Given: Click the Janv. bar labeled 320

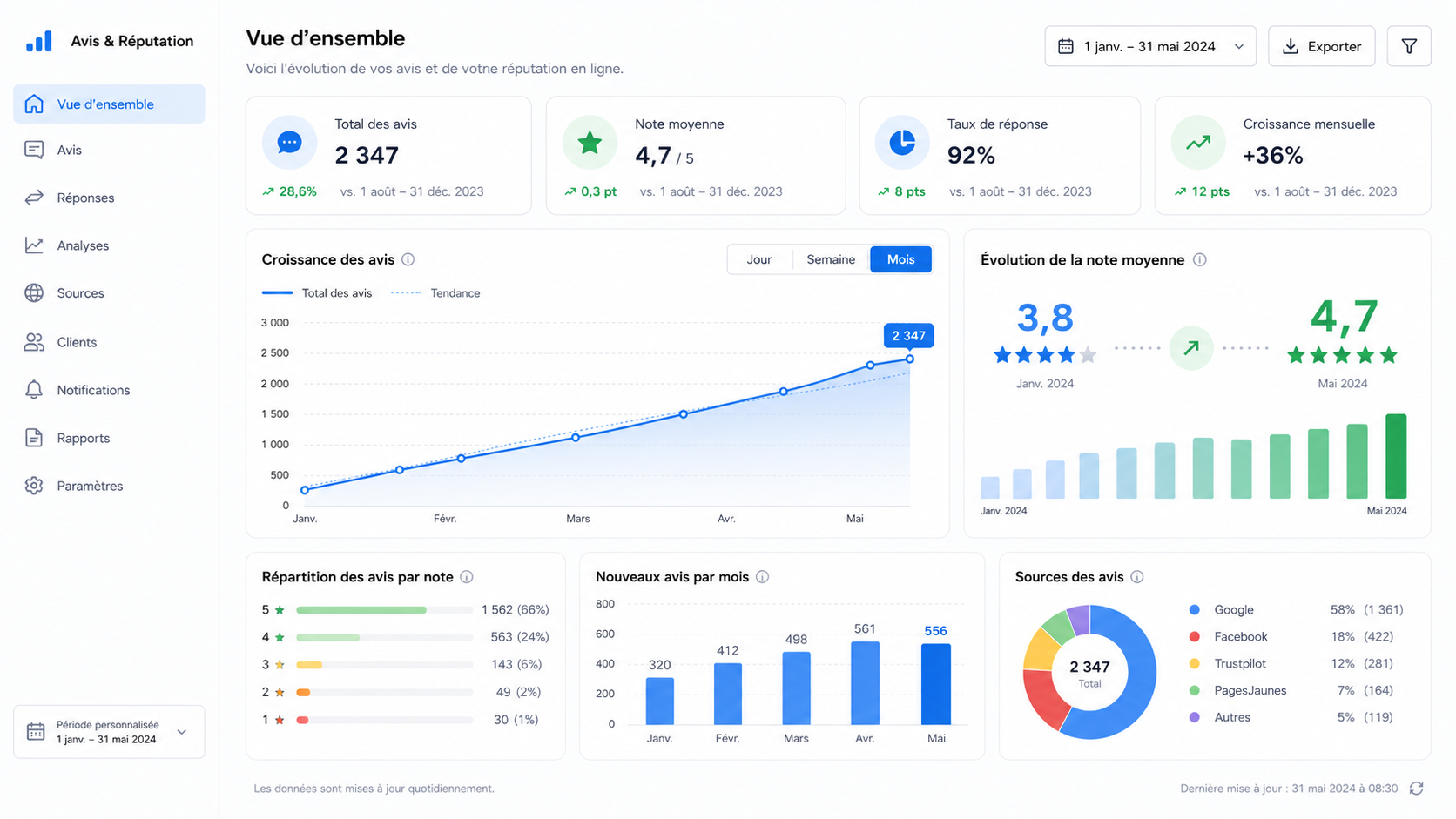Looking at the screenshot, I should tap(660, 702).
